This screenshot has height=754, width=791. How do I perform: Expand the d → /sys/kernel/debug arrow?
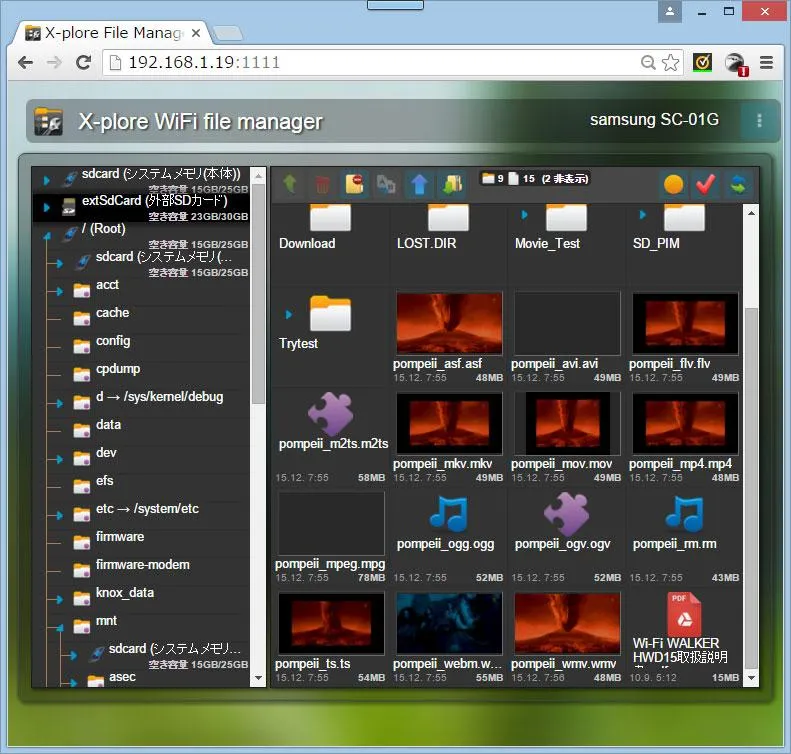click(60, 403)
